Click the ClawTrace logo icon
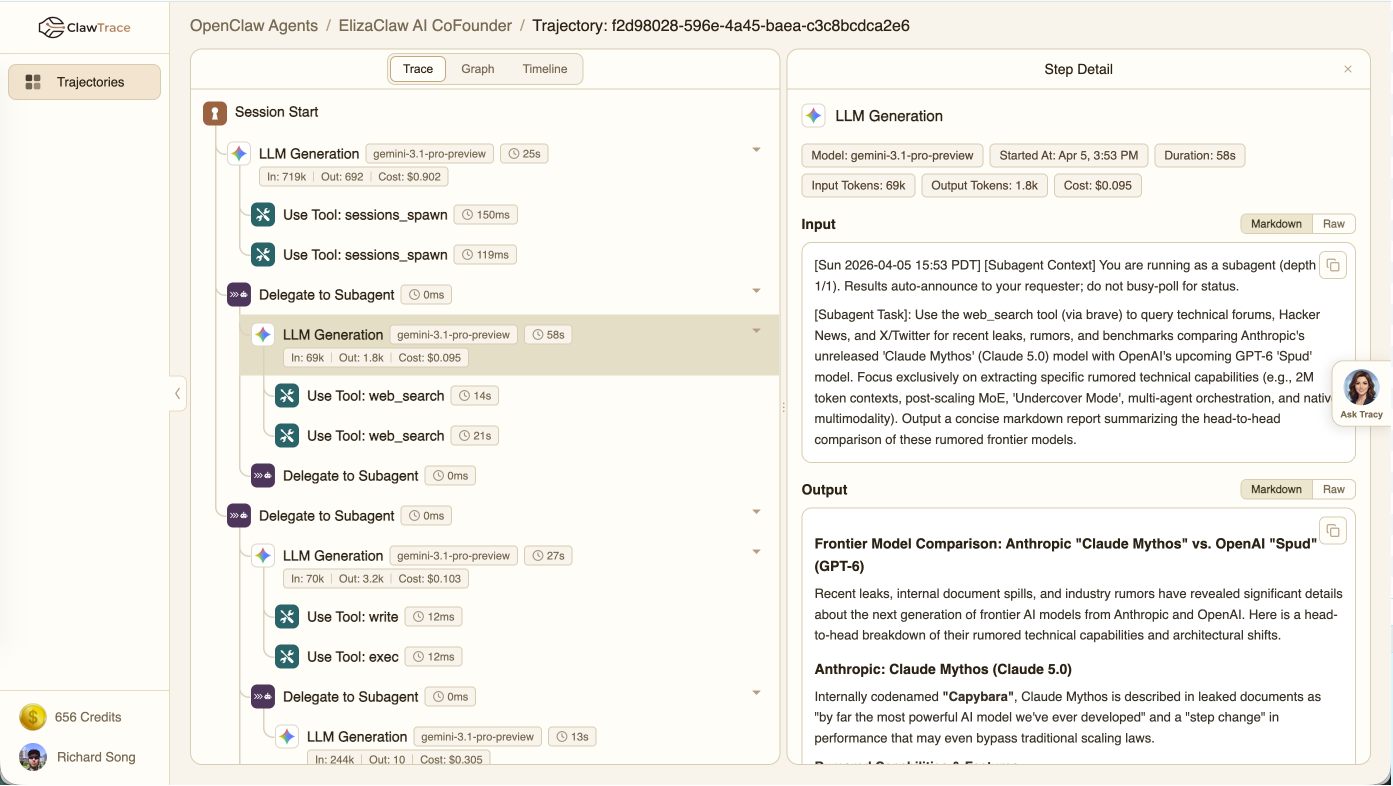The image size is (1393, 786). click(x=53, y=28)
